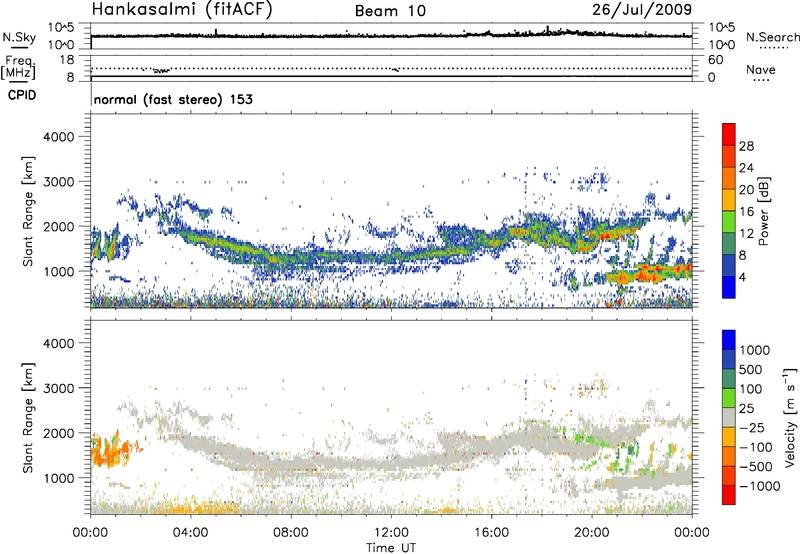800x554 pixels.
Task: Click the "Power [dB]" colorbar title
Action: (764, 211)
